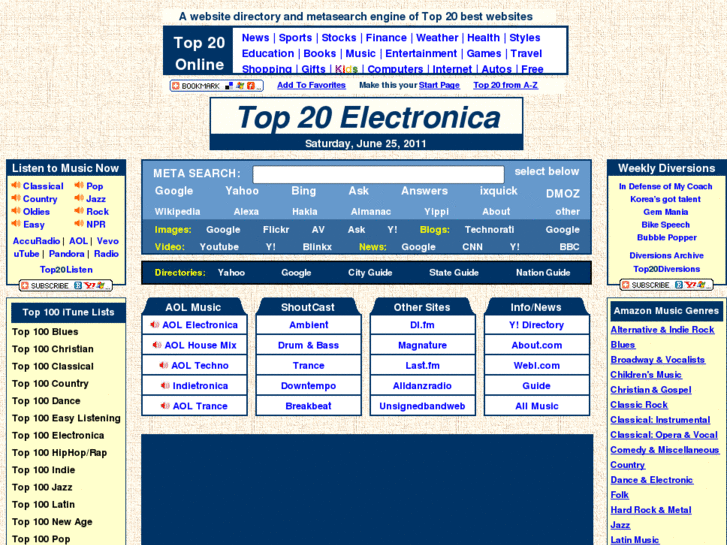This screenshot has width=727, height=545.
Task: Select Google in the meta search engines row
Action: point(174,191)
